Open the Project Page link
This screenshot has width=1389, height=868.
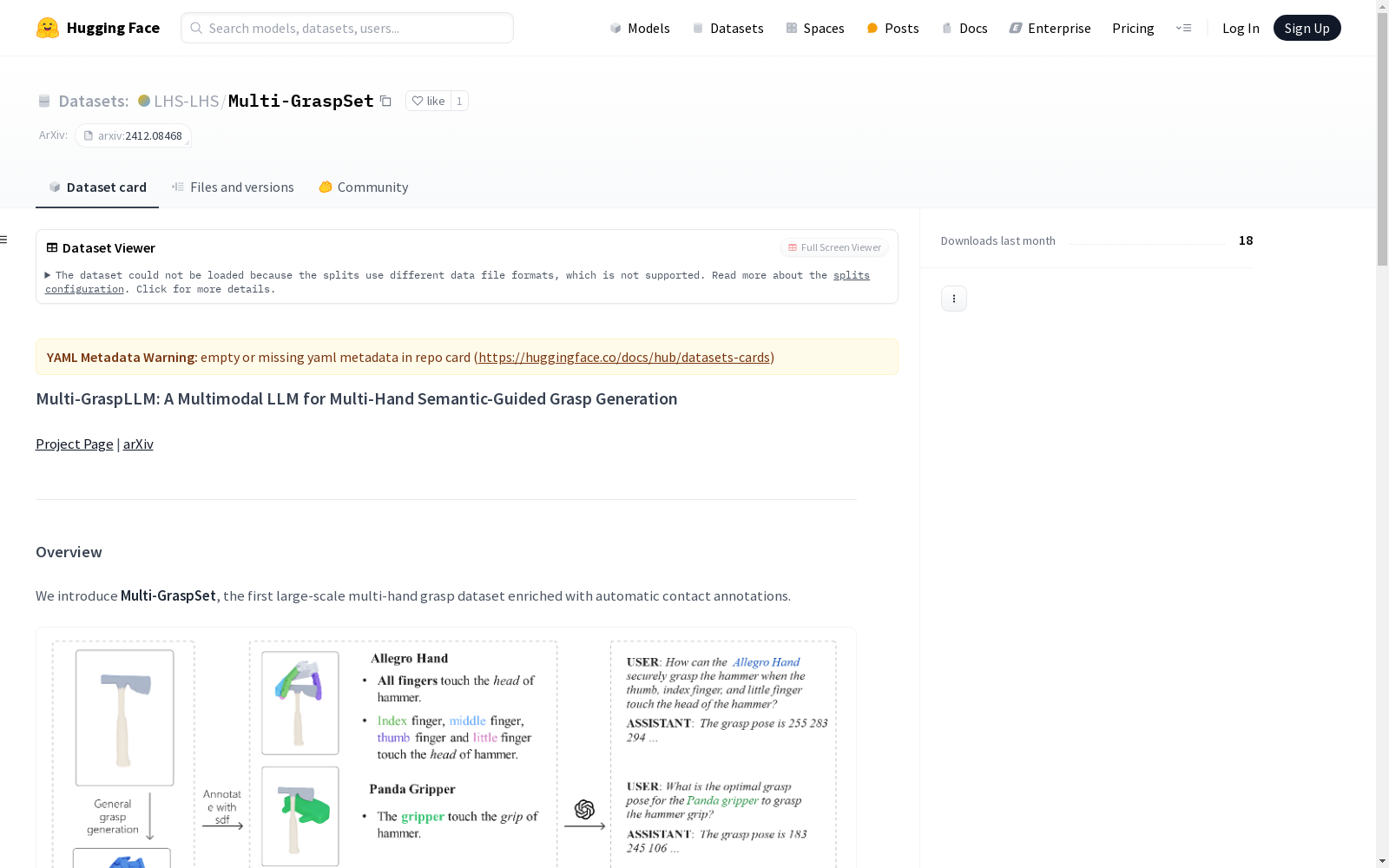(x=75, y=444)
